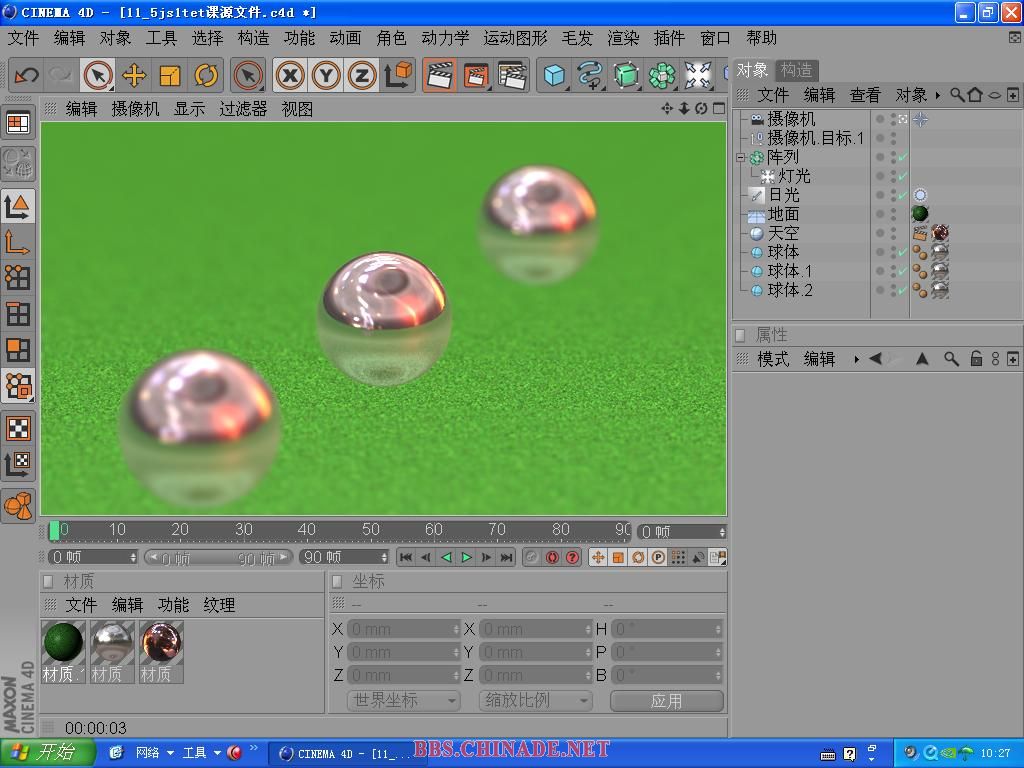
Task: Click the Undo arrow icon in toolbar
Action: 26,75
